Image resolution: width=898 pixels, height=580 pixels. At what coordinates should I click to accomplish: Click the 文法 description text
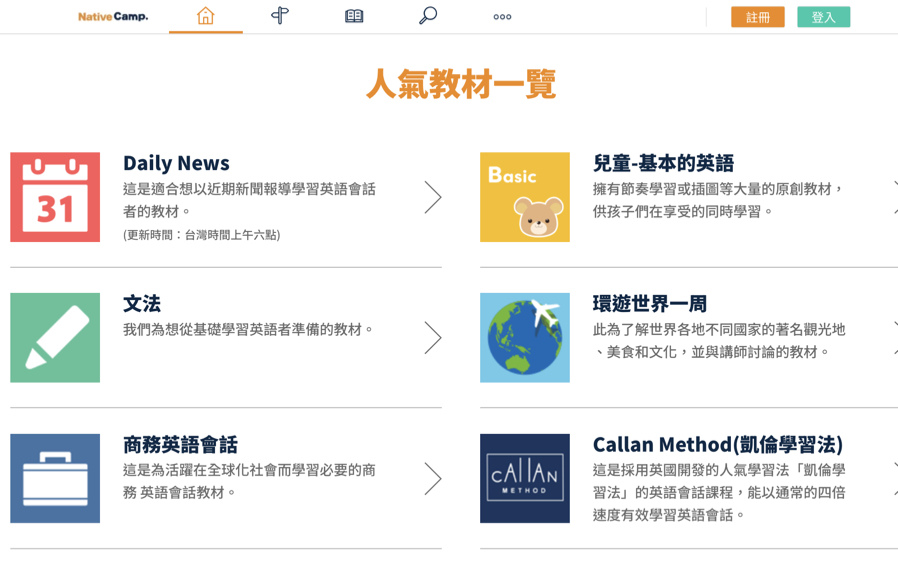(248, 330)
